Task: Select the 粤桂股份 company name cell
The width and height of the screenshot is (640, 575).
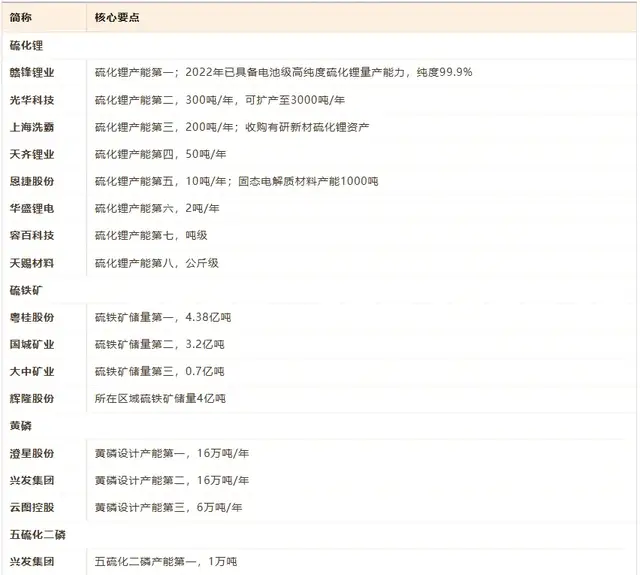Action: click(32, 317)
